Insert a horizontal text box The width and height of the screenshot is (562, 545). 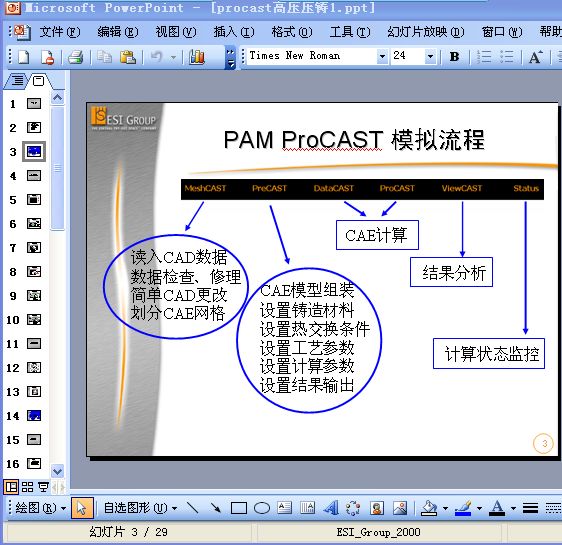click(285, 508)
